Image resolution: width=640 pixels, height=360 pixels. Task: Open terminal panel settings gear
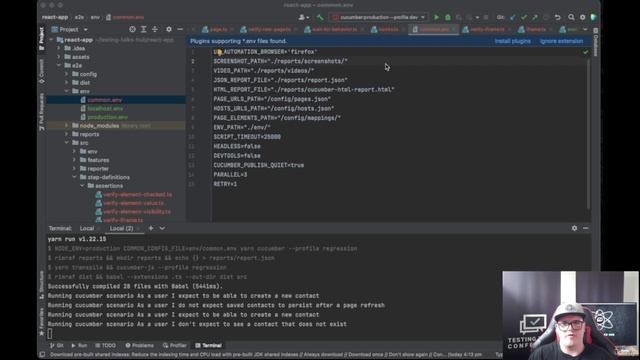(574, 228)
